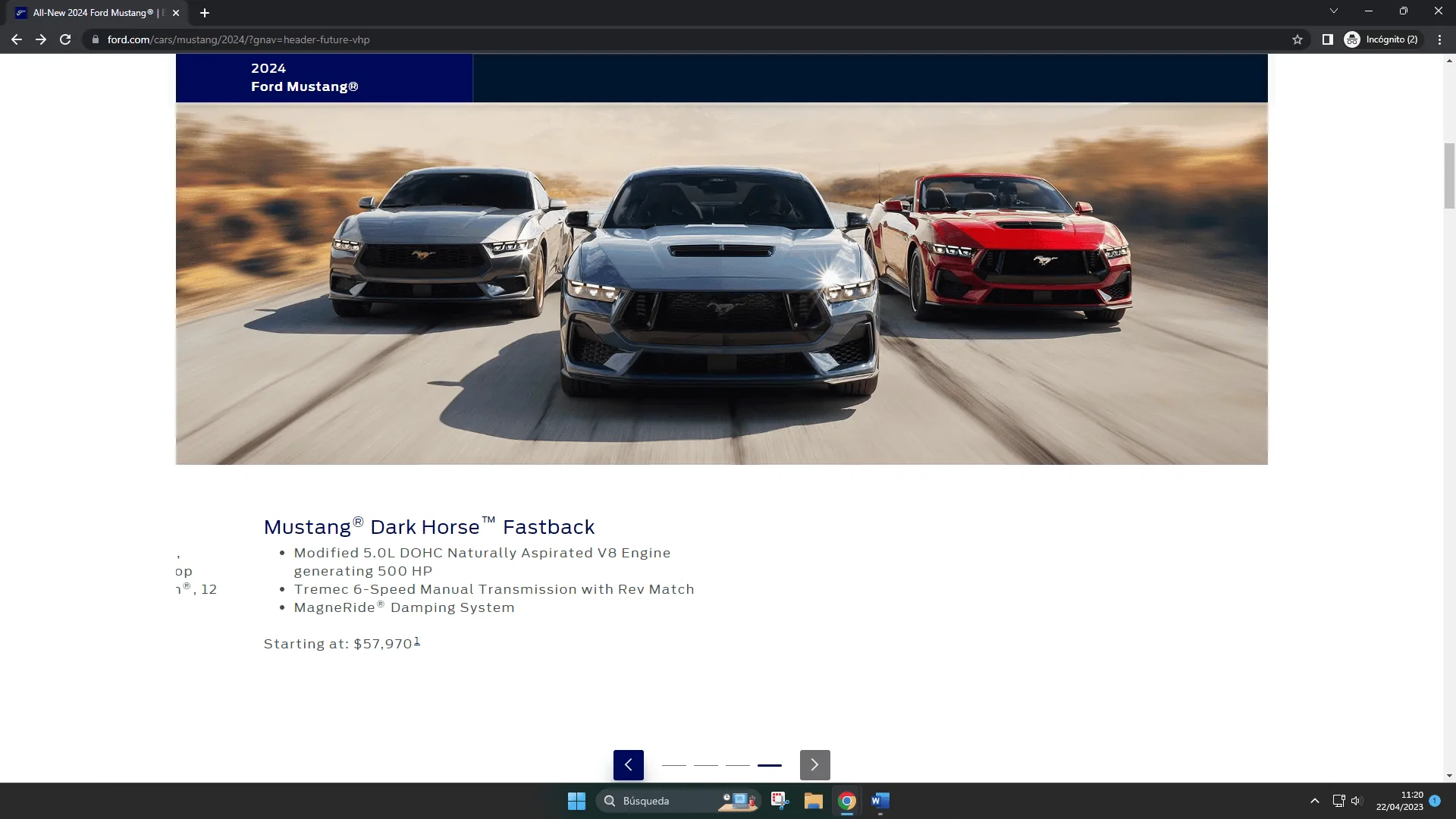Image resolution: width=1456 pixels, height=819 pixels.
Task: Open Chrome's three-dot menu
Action: tap(1439, 39)
